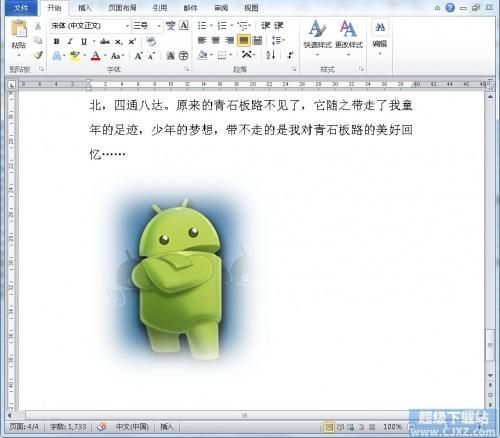Viewport: 500px width, 438px height.
Task: Select the Format Painter brush
Action: [38, 55]
